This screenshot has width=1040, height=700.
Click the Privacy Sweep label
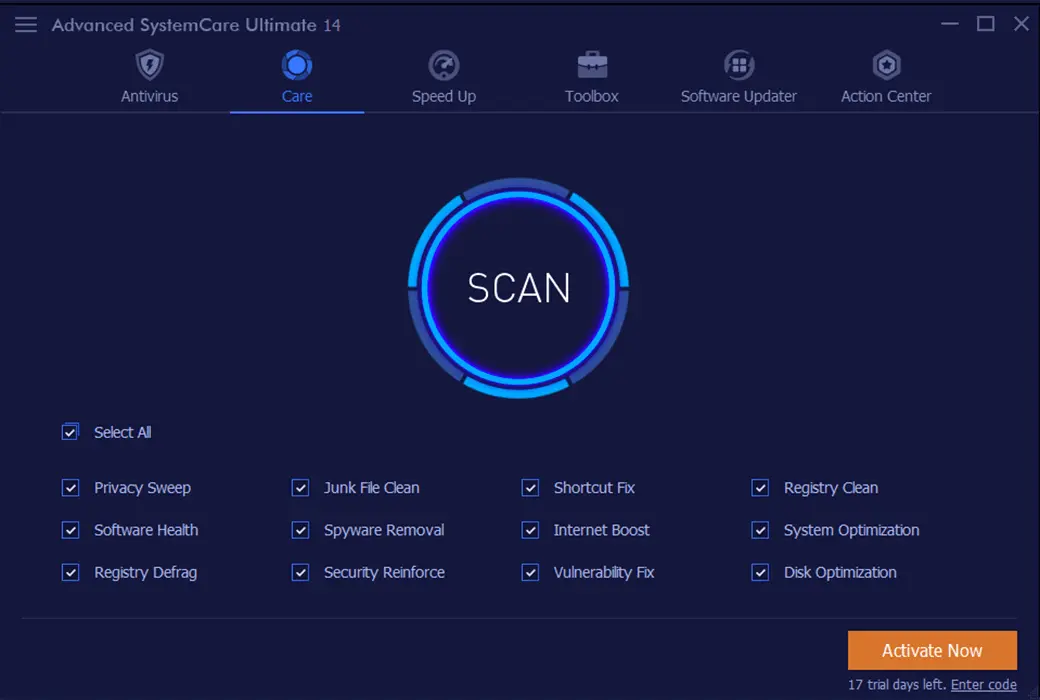pyautogui.click(x=143, y=488)
